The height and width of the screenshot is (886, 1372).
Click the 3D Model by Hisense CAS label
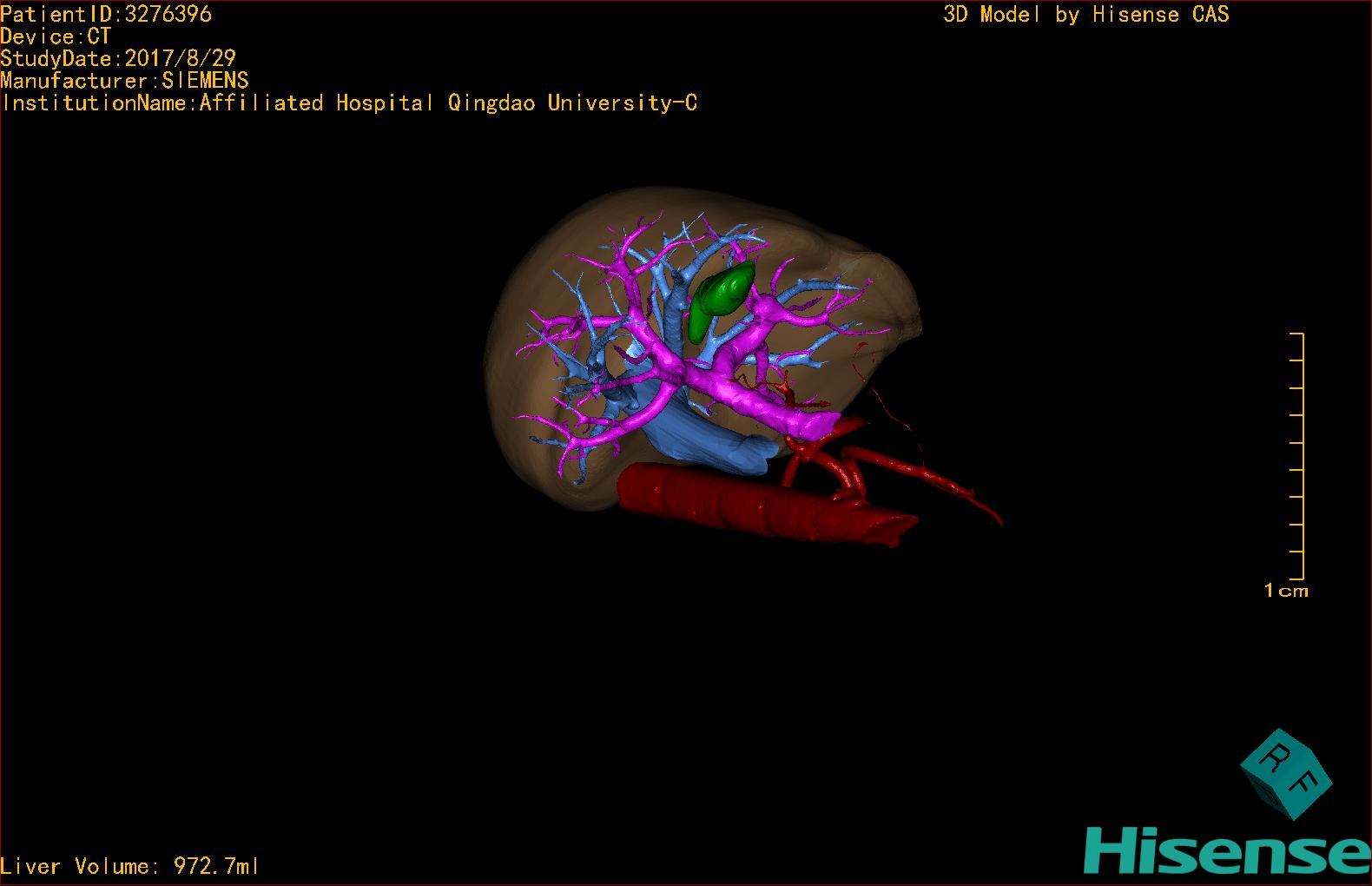pyautogui.click(x=1086, y=14)
